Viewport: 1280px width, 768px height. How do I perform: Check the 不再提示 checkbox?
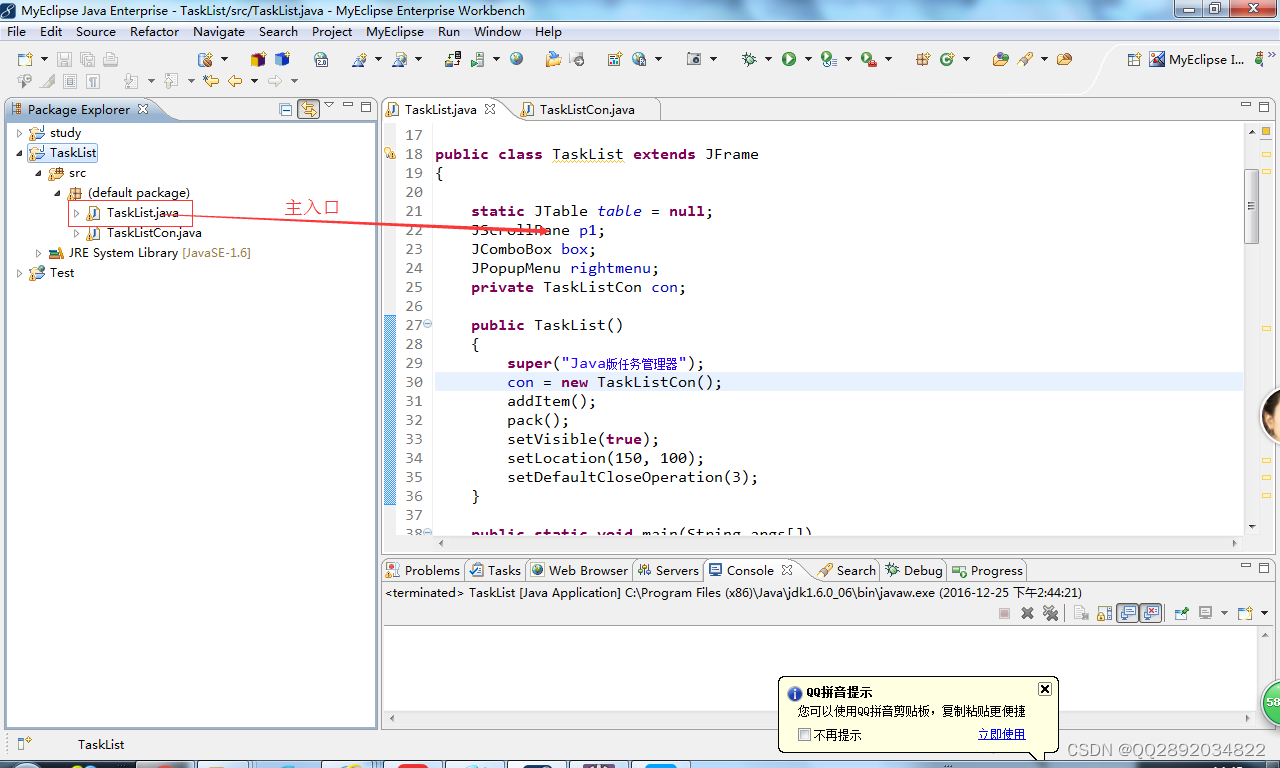(x=805, y=735)
